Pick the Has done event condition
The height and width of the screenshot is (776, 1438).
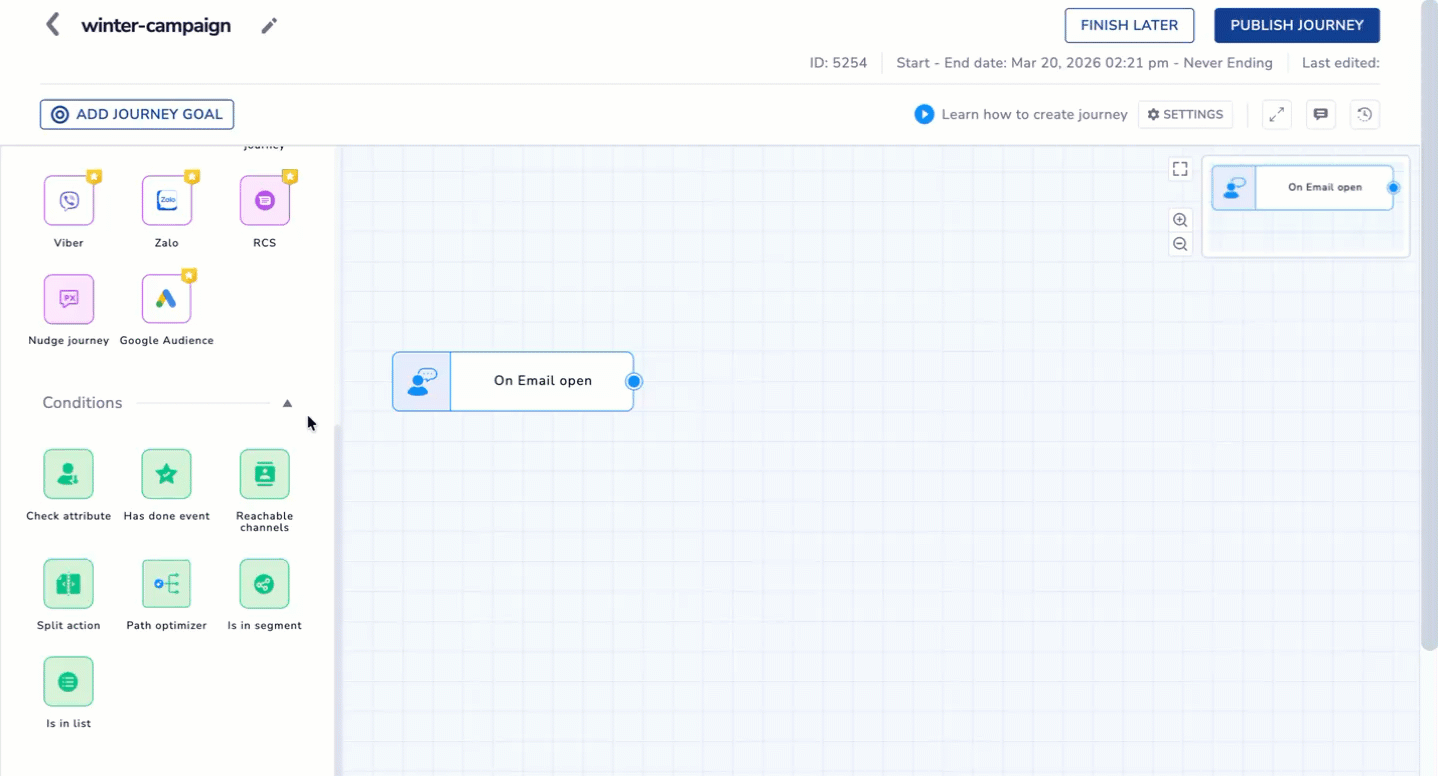tap(166, 474)
